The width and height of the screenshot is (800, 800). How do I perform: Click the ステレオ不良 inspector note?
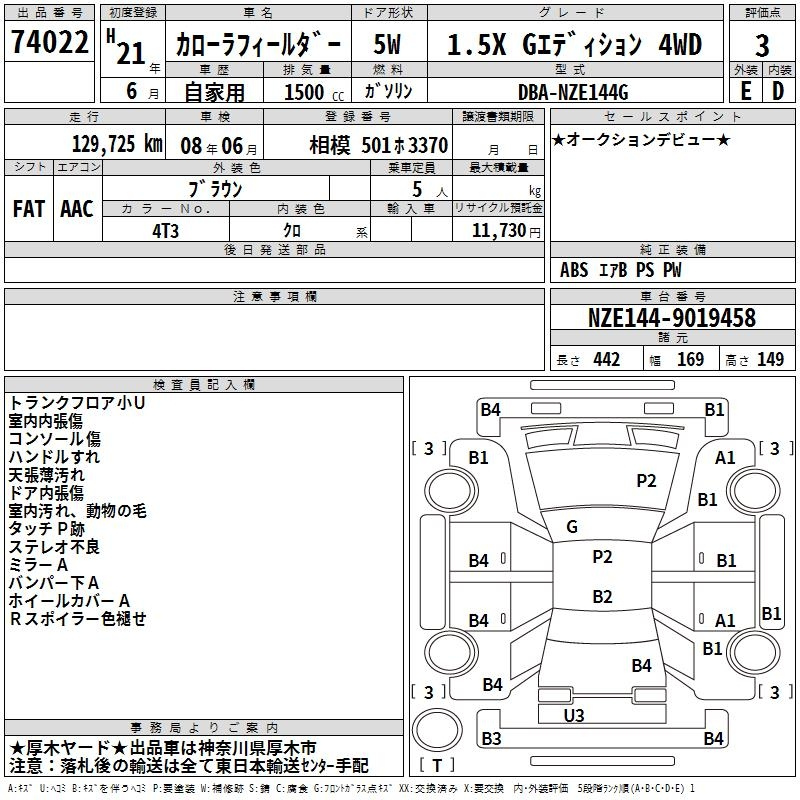pos(55,547)
